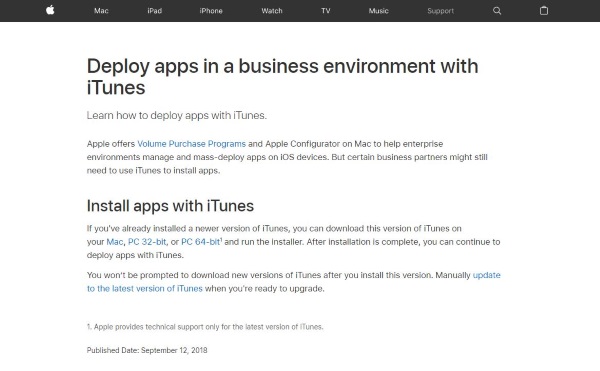Go to the iPad nav item

(155, 11)
